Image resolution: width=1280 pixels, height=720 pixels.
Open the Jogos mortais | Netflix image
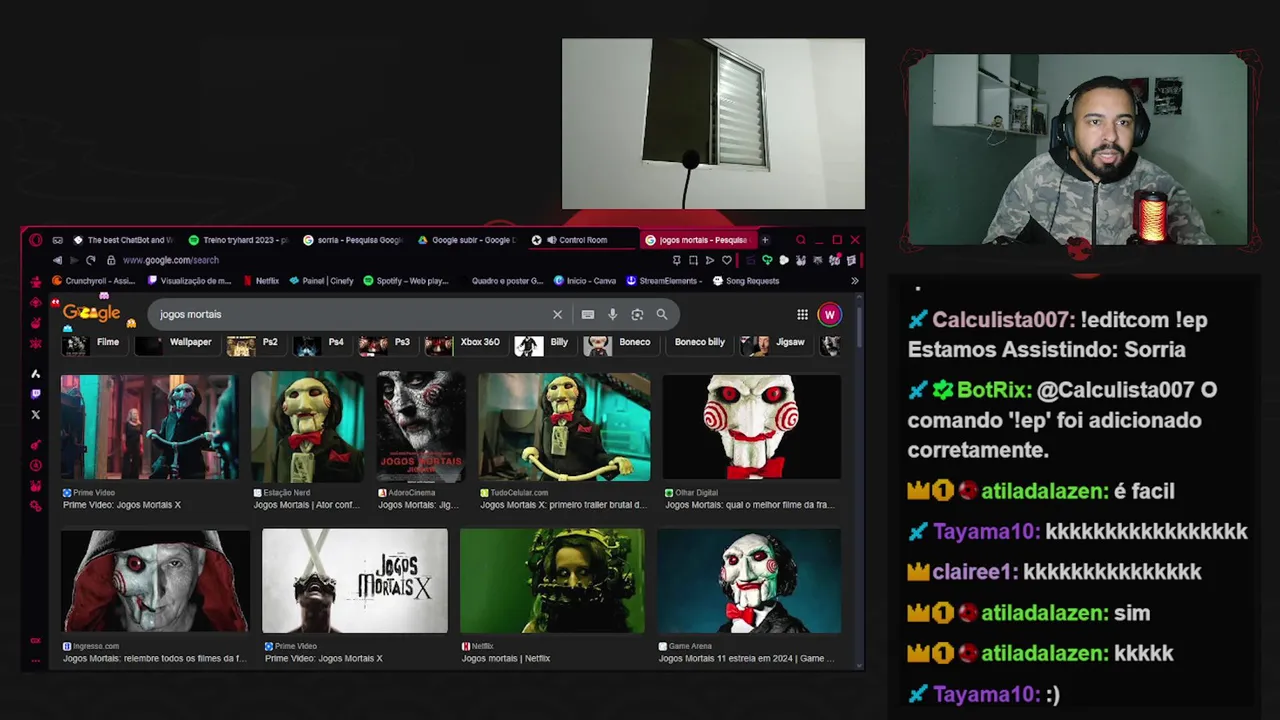pyautogui.click(x=552, y=581)
